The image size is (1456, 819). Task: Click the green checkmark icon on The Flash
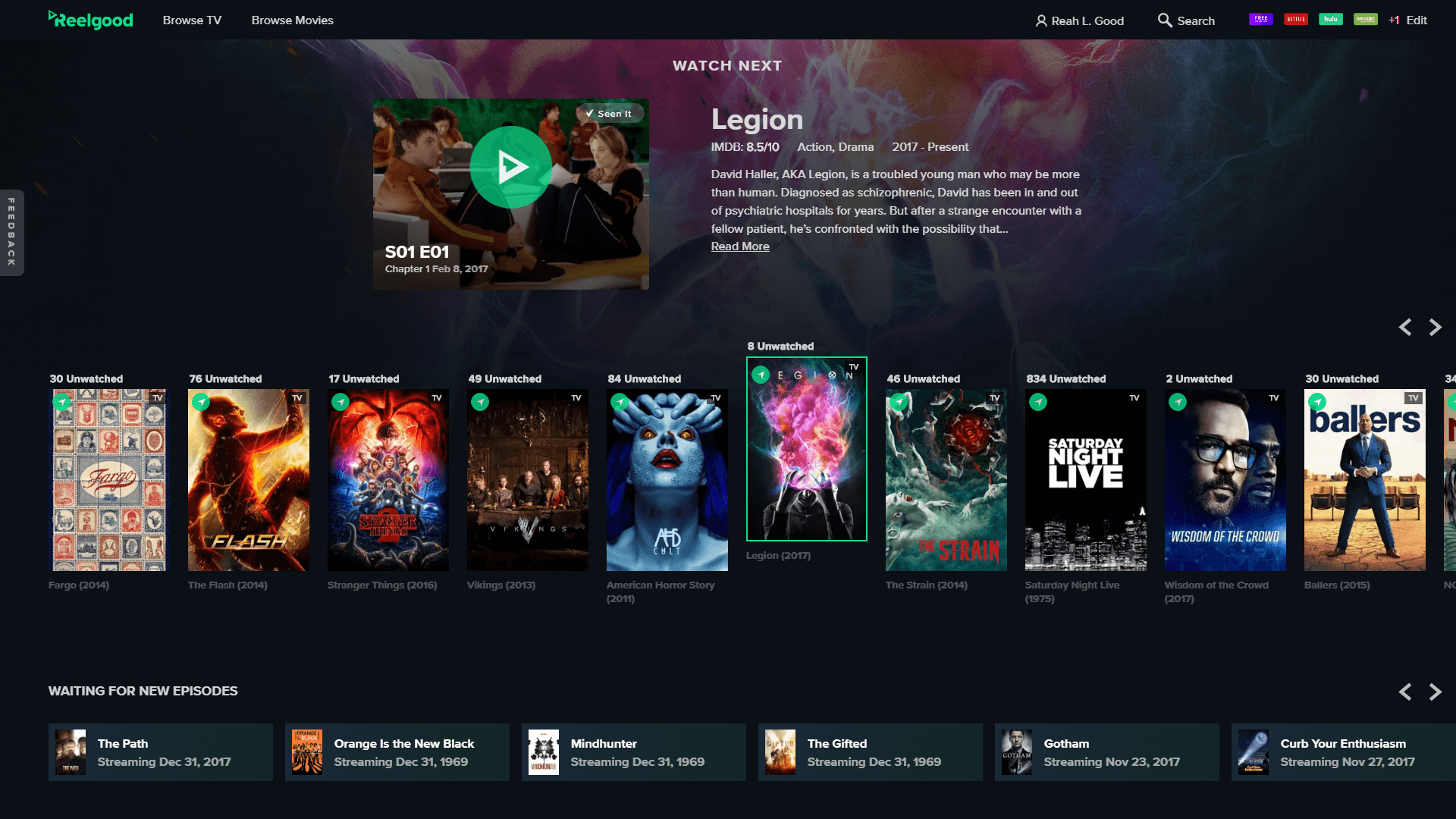click(x=200, y=400)
